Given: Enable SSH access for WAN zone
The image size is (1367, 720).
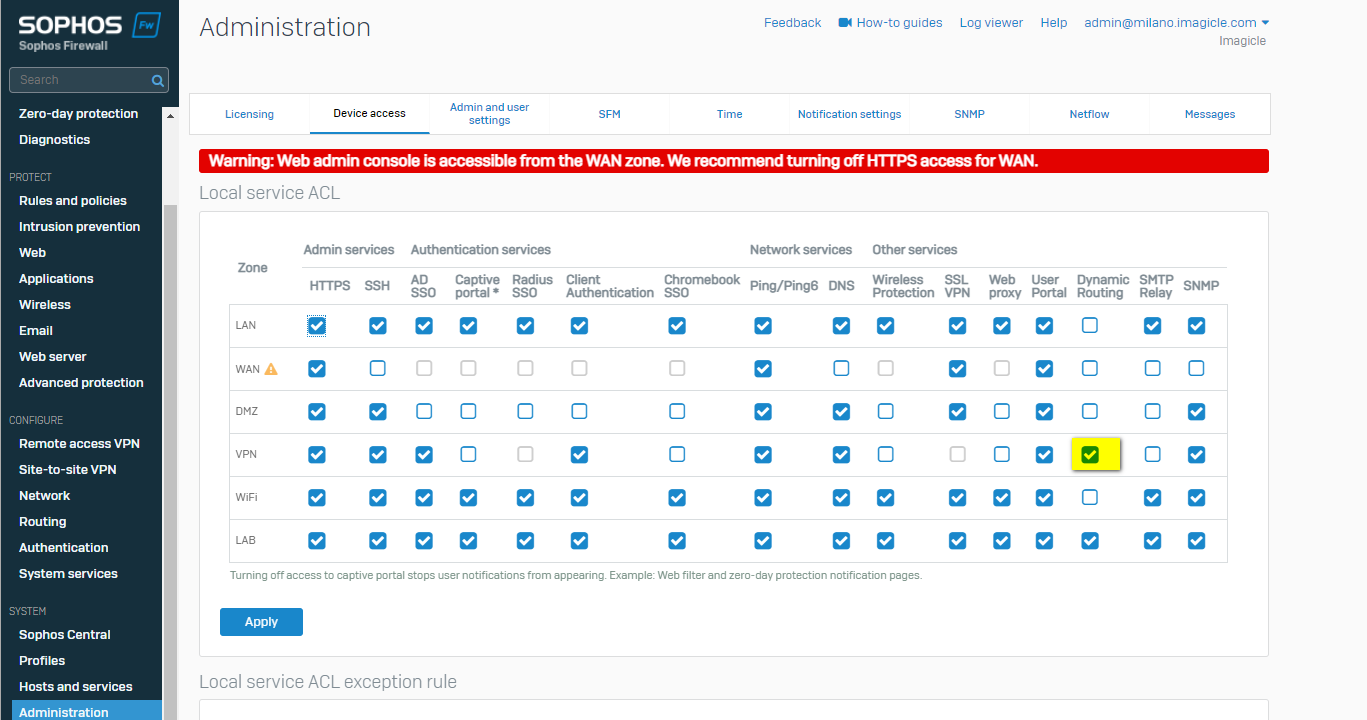Looking at the screenshot, I should click(377, 369).
